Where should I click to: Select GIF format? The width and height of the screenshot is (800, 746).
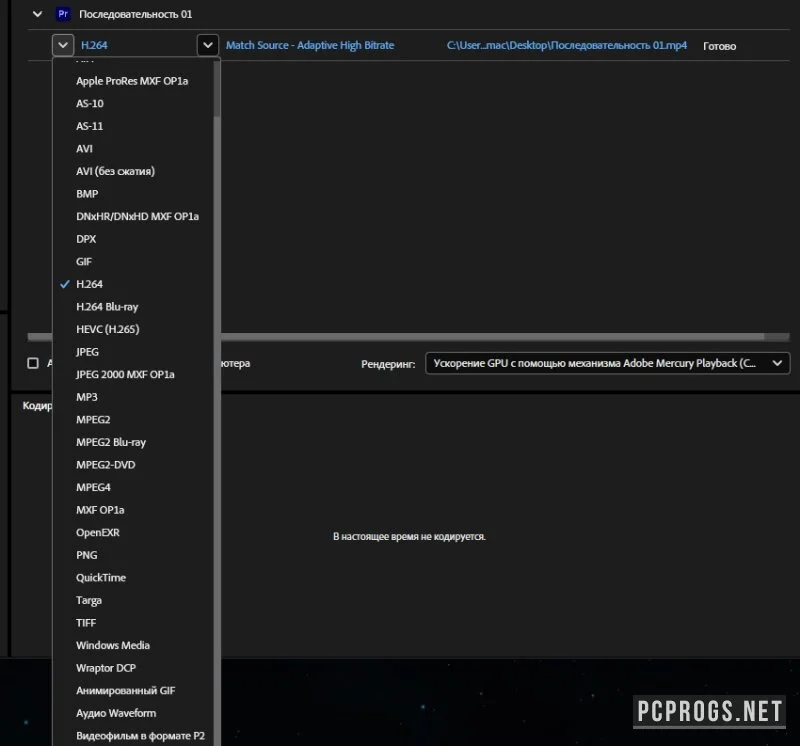click(84, 262)
